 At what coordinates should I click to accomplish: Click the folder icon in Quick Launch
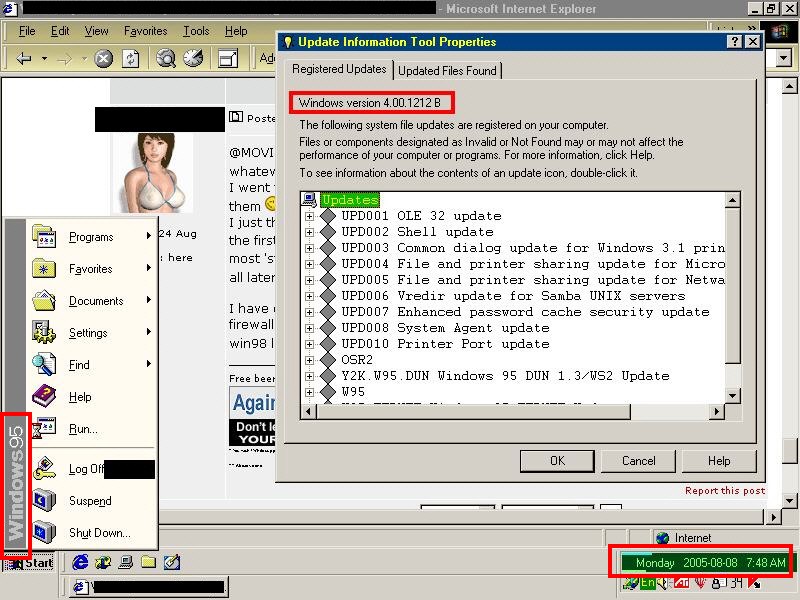(148, 562)
